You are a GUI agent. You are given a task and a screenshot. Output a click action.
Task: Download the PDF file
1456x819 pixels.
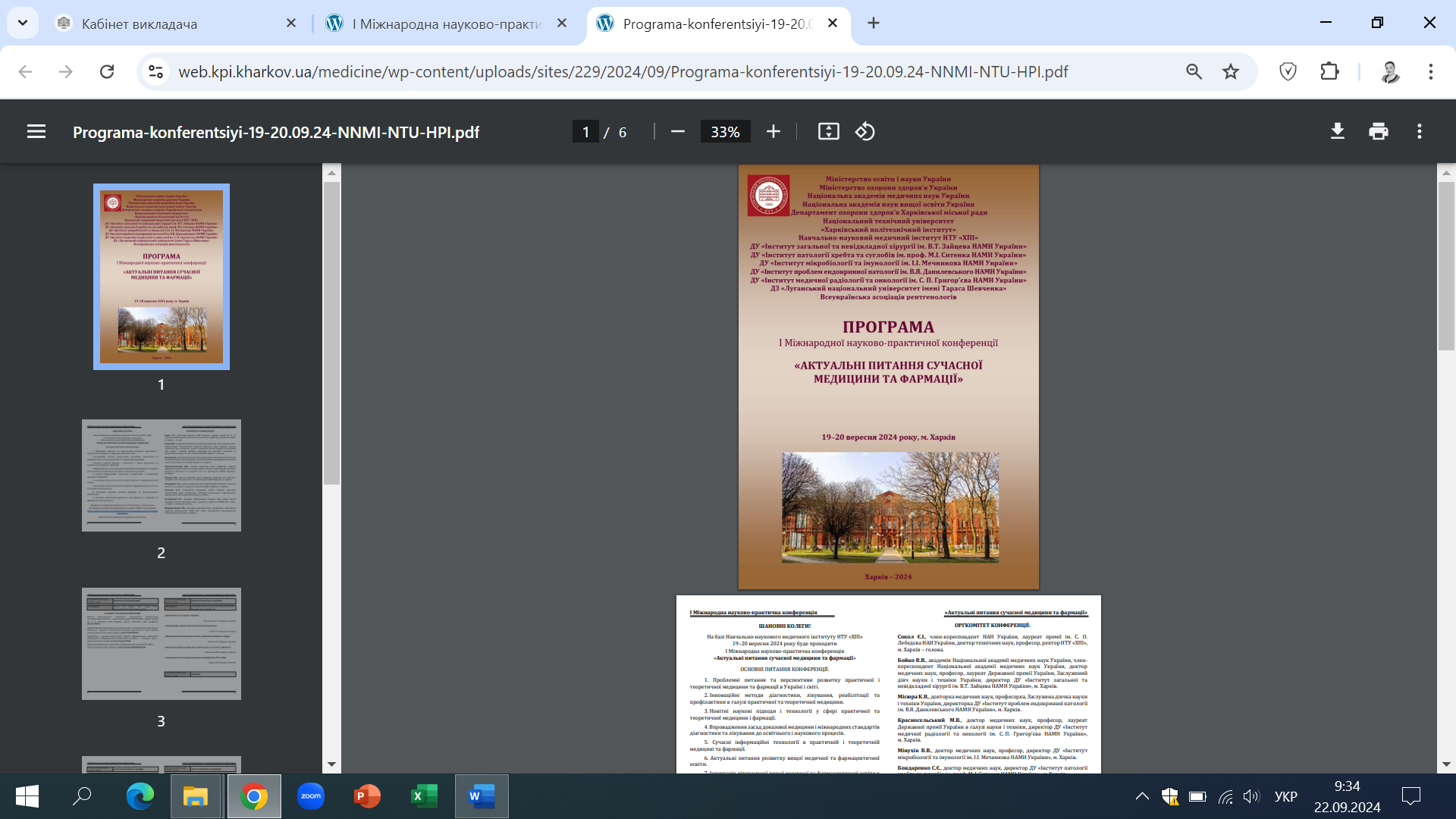[x=1338, y=132]
